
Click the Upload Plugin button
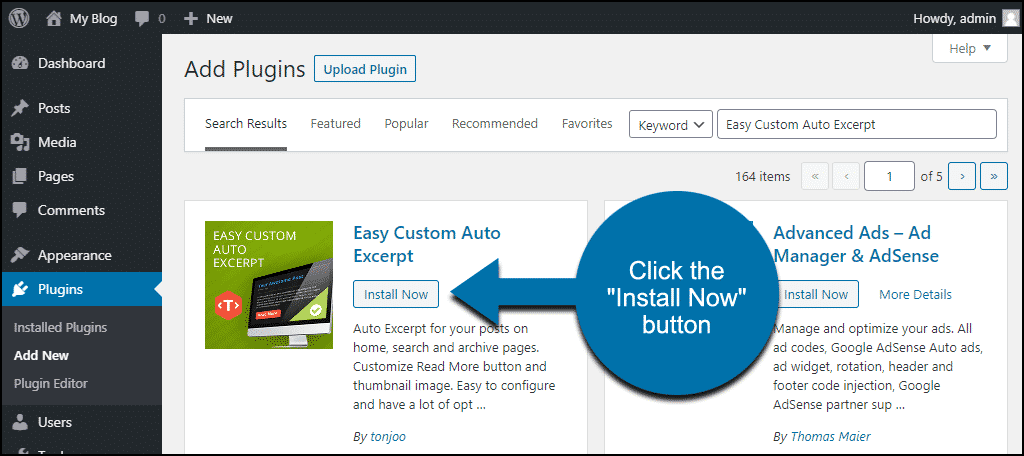(x=365, y=69)
